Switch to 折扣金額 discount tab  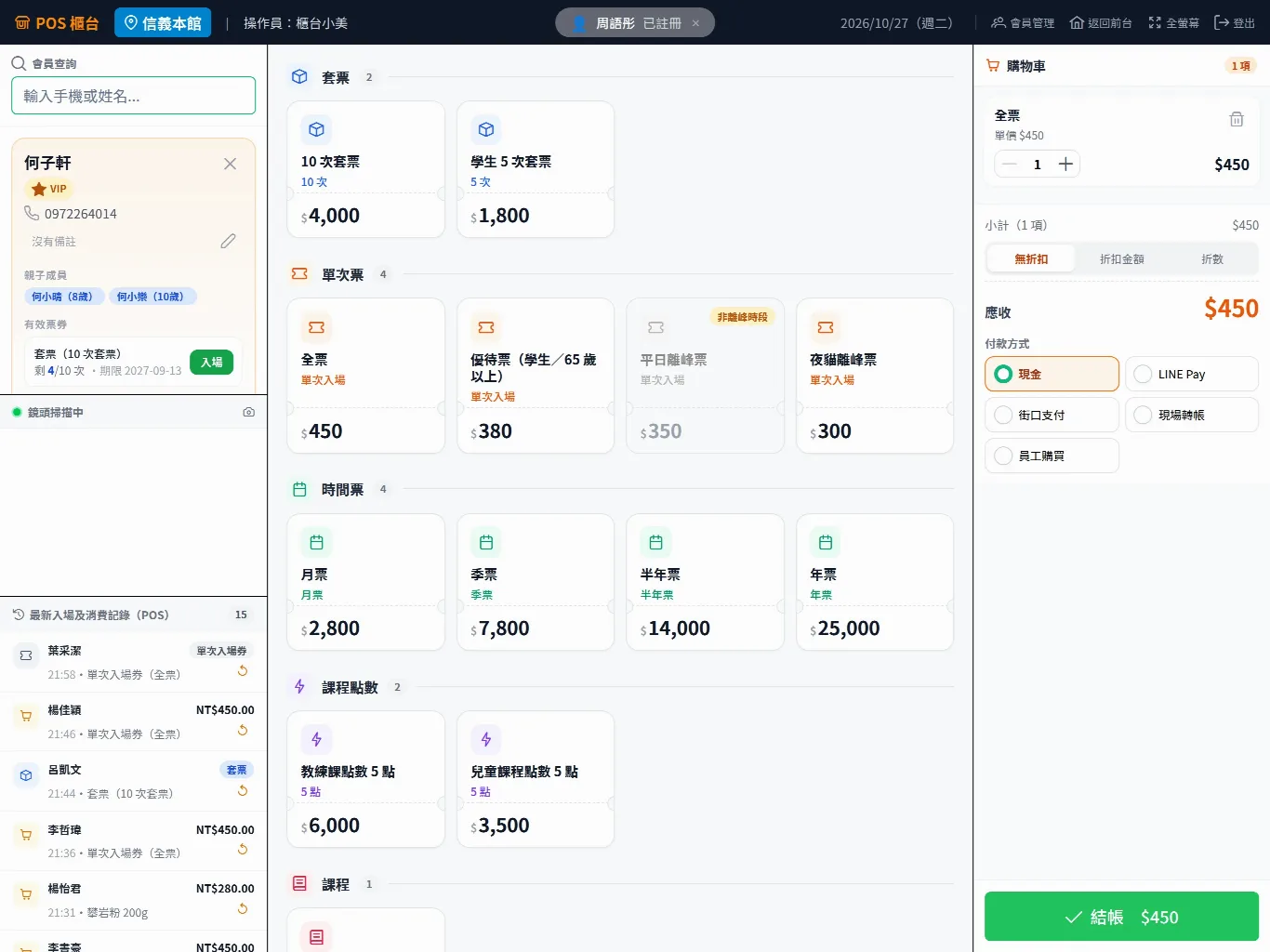1122,258
